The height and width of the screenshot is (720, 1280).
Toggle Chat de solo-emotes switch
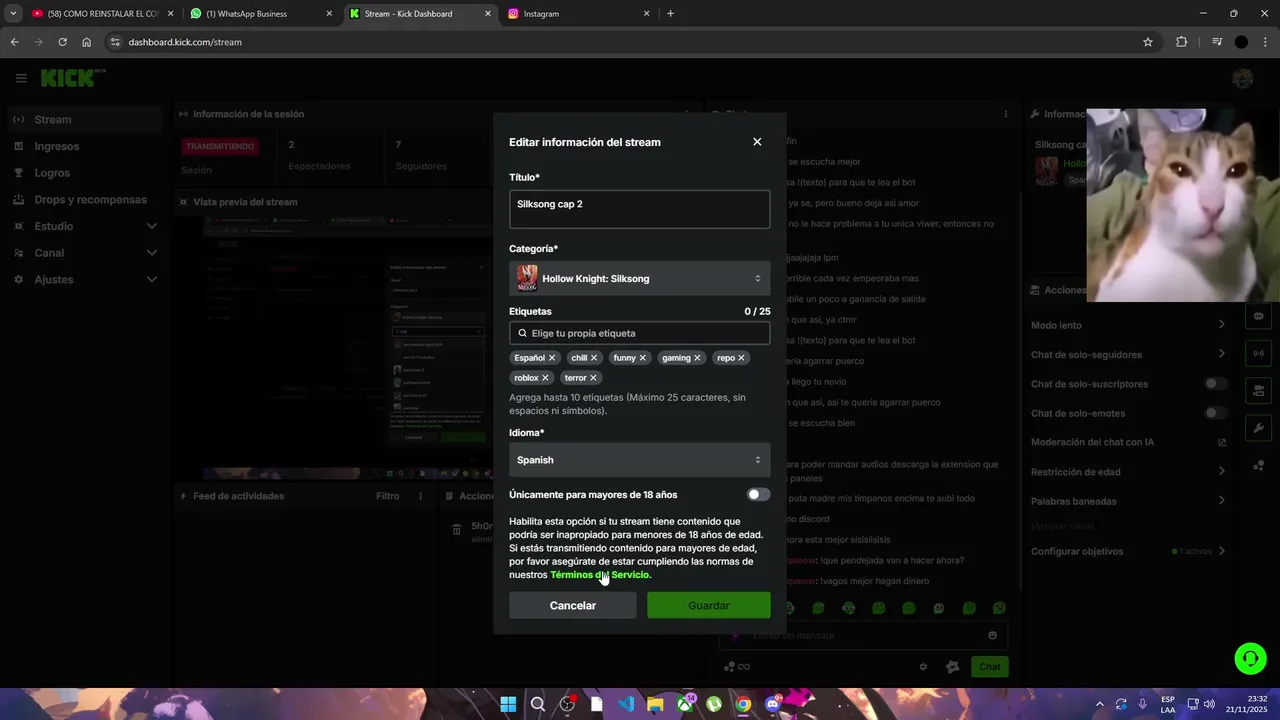(1216, 413)
